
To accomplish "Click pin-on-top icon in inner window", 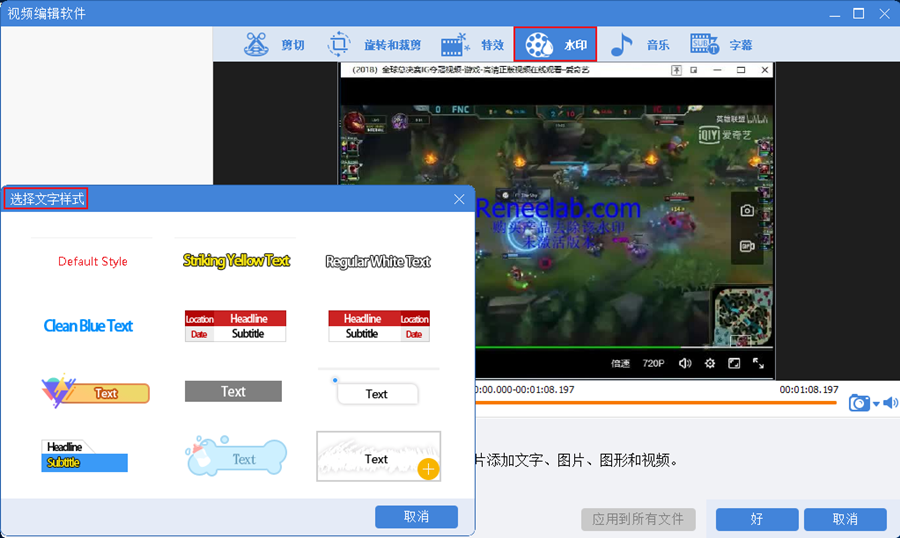I will 677,70.
